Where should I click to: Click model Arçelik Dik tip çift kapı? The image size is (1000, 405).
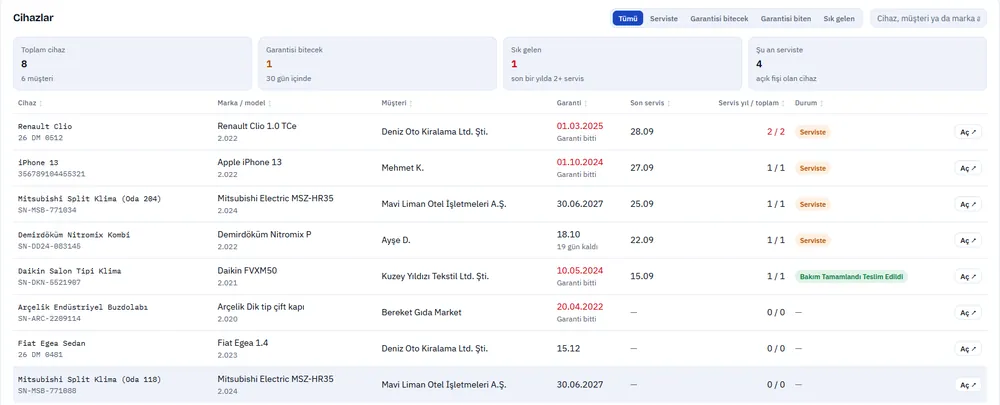coord(261,307)
